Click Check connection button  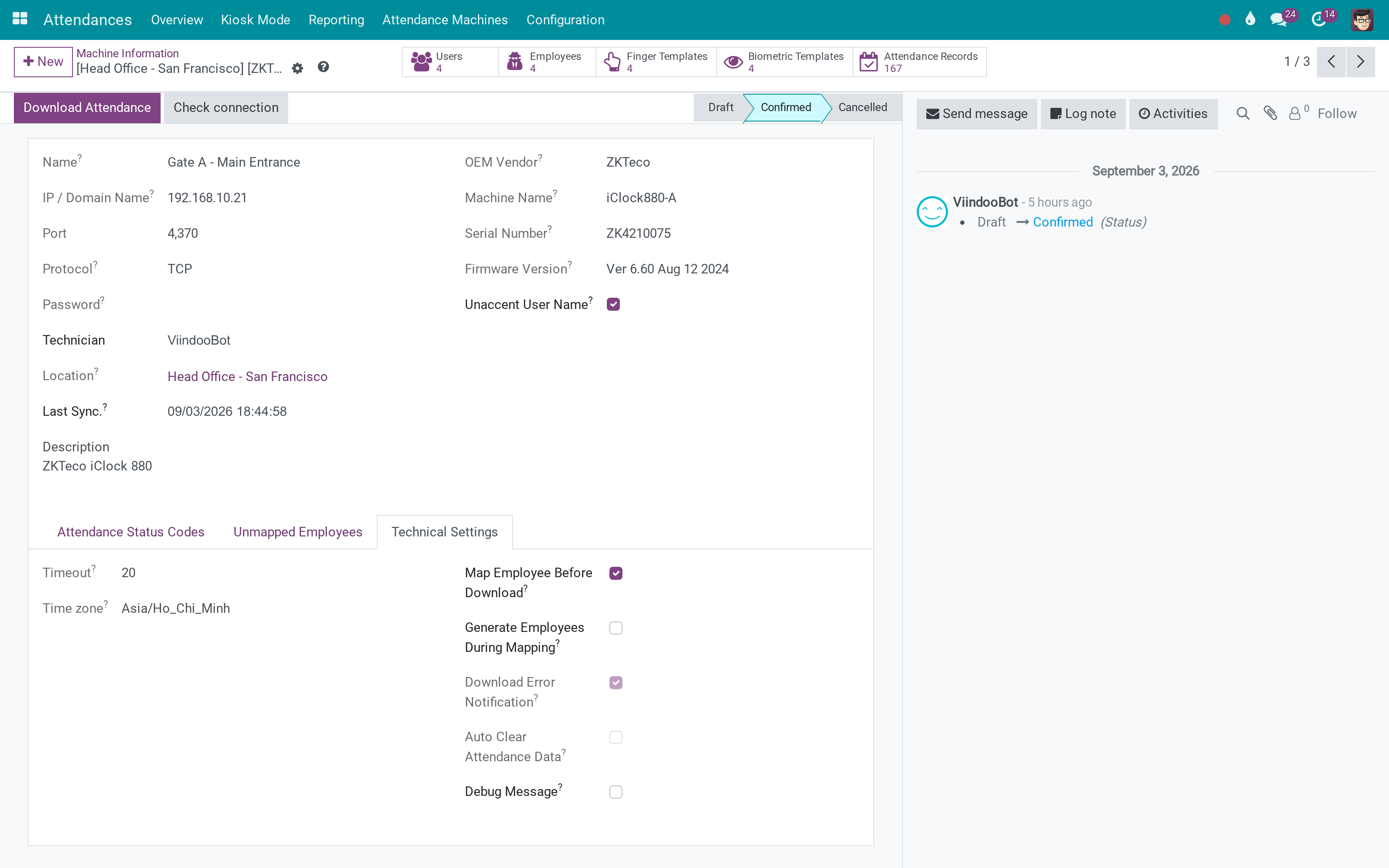click(x=226, y=108)
